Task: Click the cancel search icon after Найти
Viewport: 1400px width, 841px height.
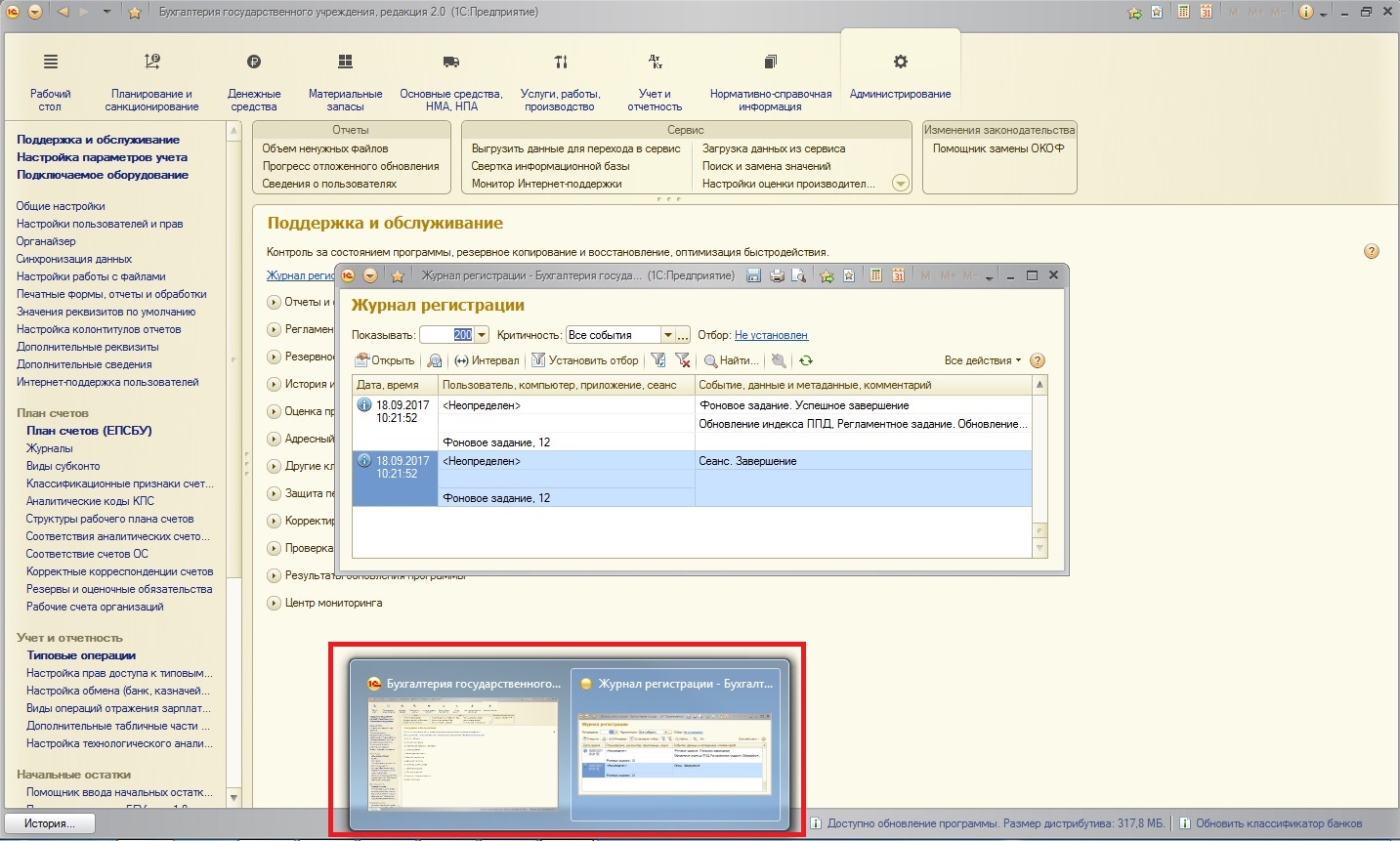Action: coord(778,360)
